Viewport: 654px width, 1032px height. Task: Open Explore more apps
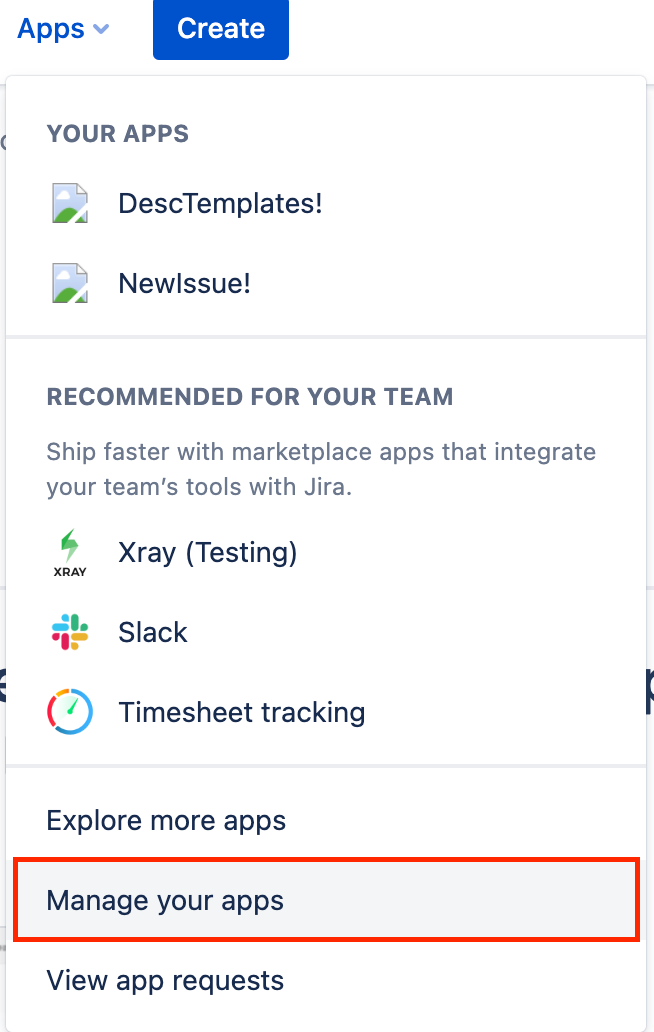[166, 821]
